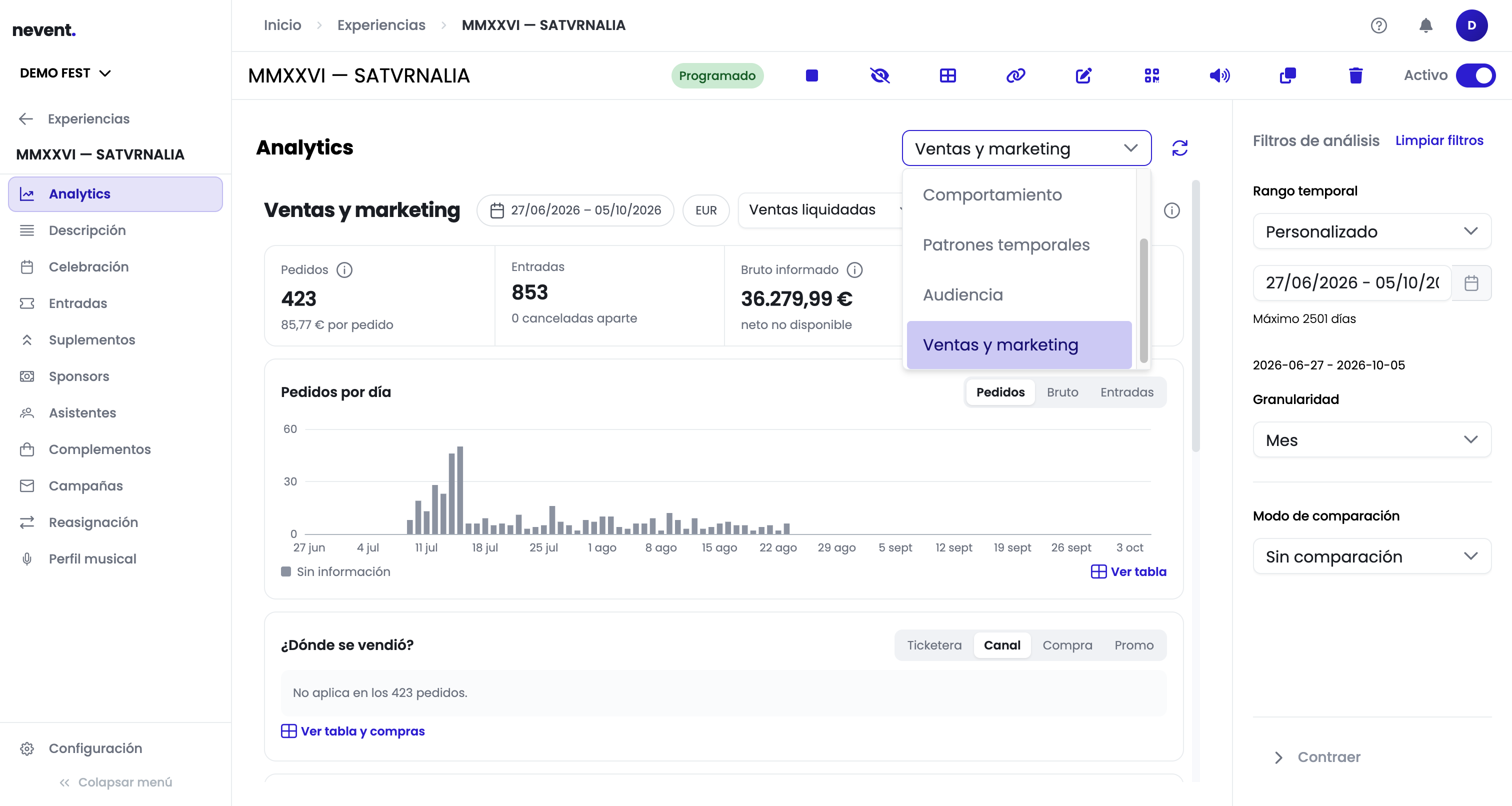Click Limpiar filtros link

click(x=1439, y=140)
